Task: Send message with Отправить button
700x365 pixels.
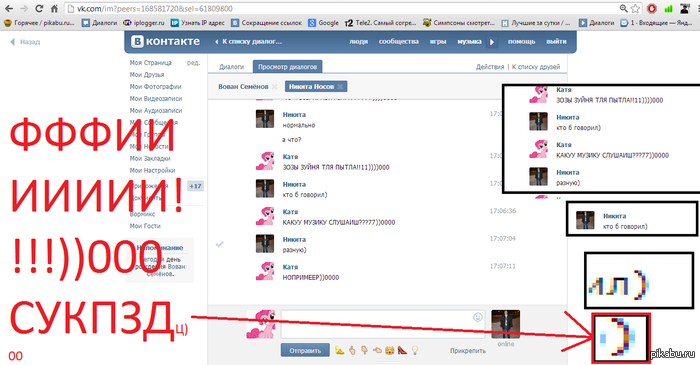Action: click(305, 350)
